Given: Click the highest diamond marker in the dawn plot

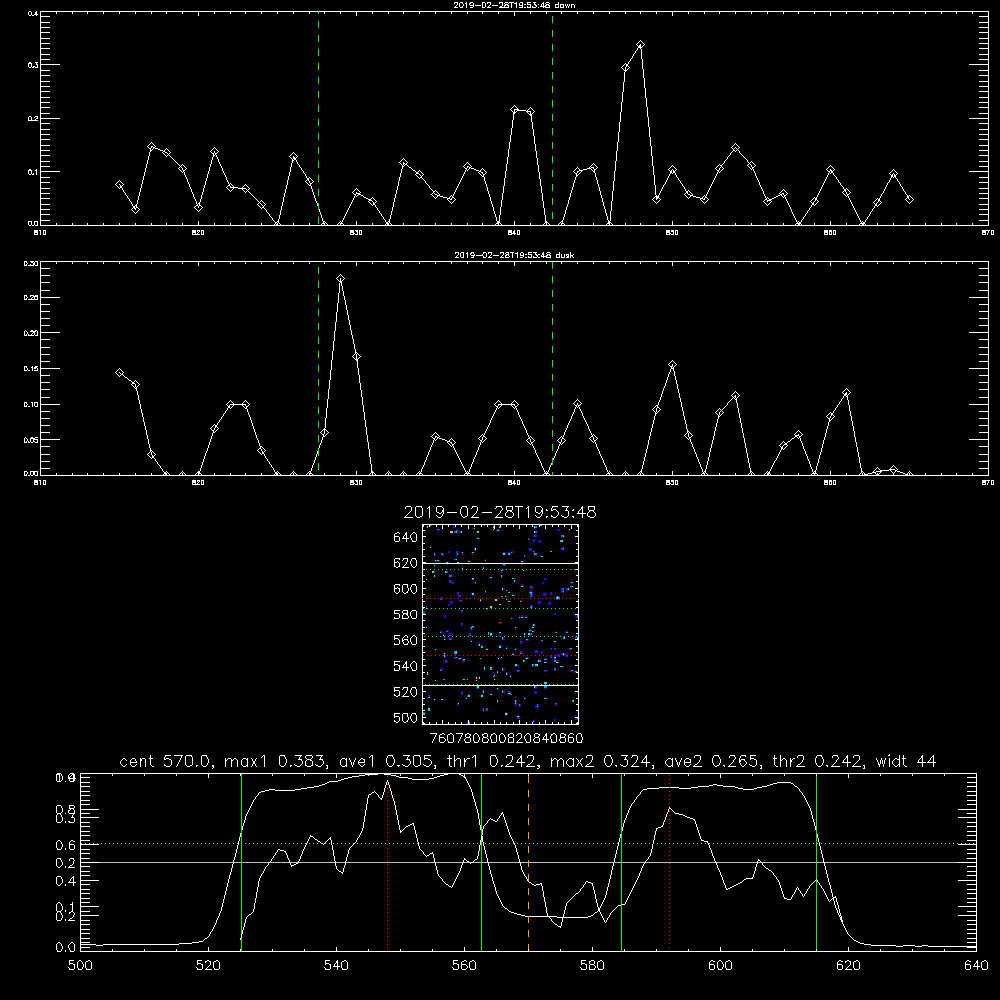Looking at the screenshot, I should point(640,45).
